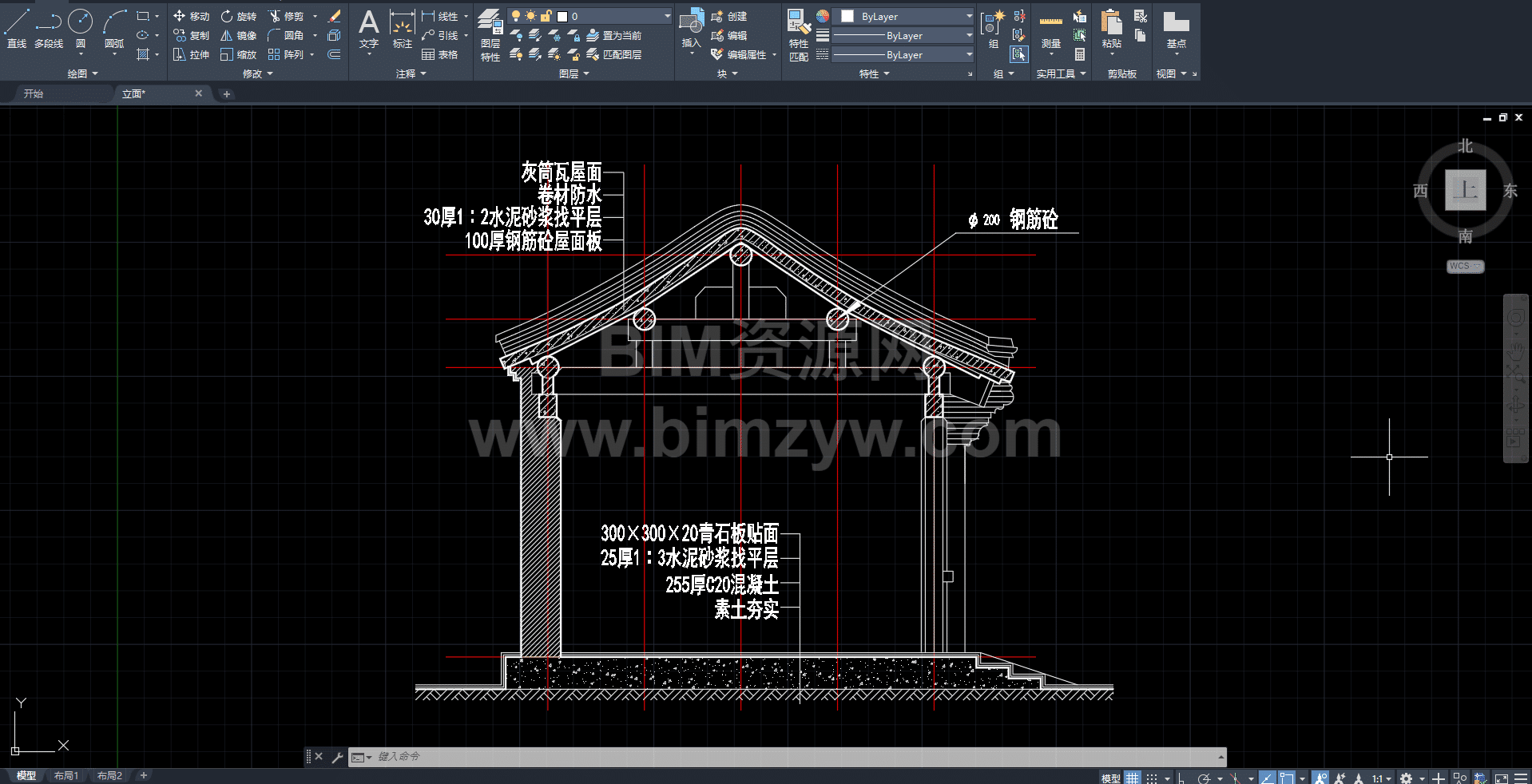
Task: Toggle the drawing grid display in status bar
Action: click(1133, 778)
